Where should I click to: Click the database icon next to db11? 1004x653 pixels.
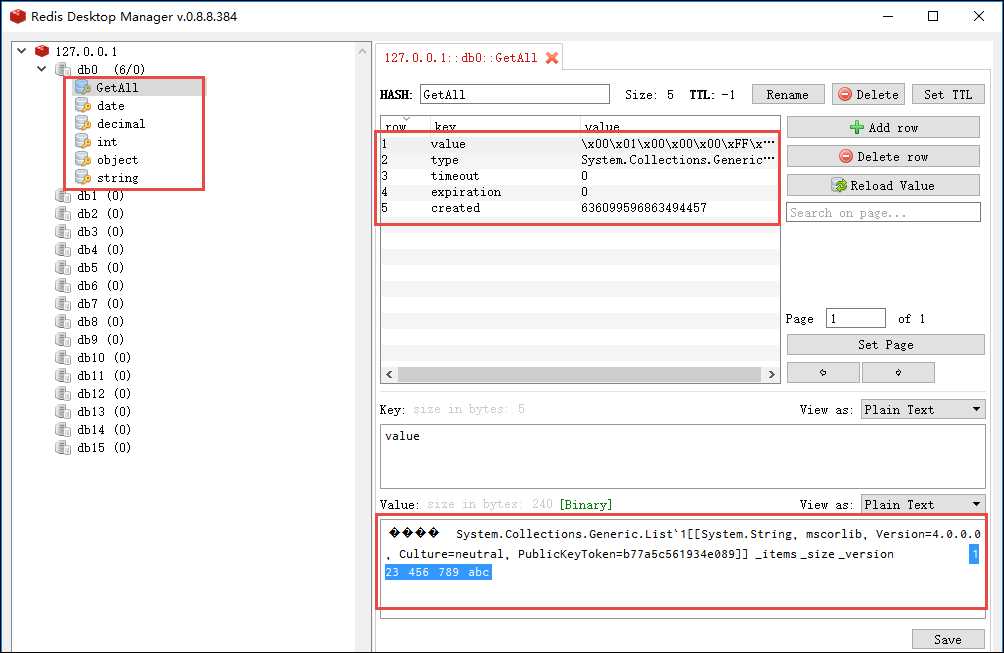click(63, 375)
